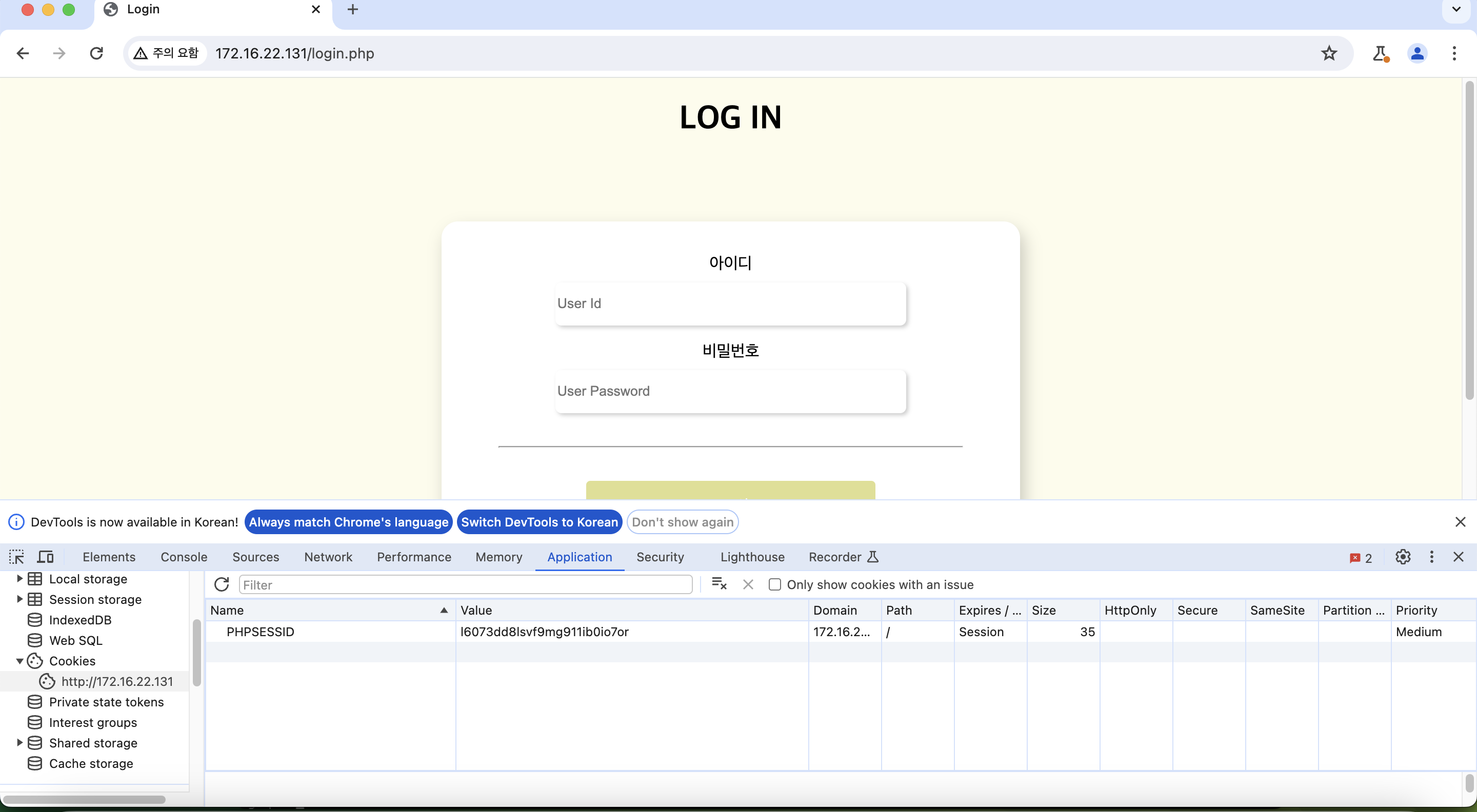Screen dimensions: 1477x812
Task: Click the not-secure warning chip in address bar
Action: pyautogui.click(x=166, y=53)
